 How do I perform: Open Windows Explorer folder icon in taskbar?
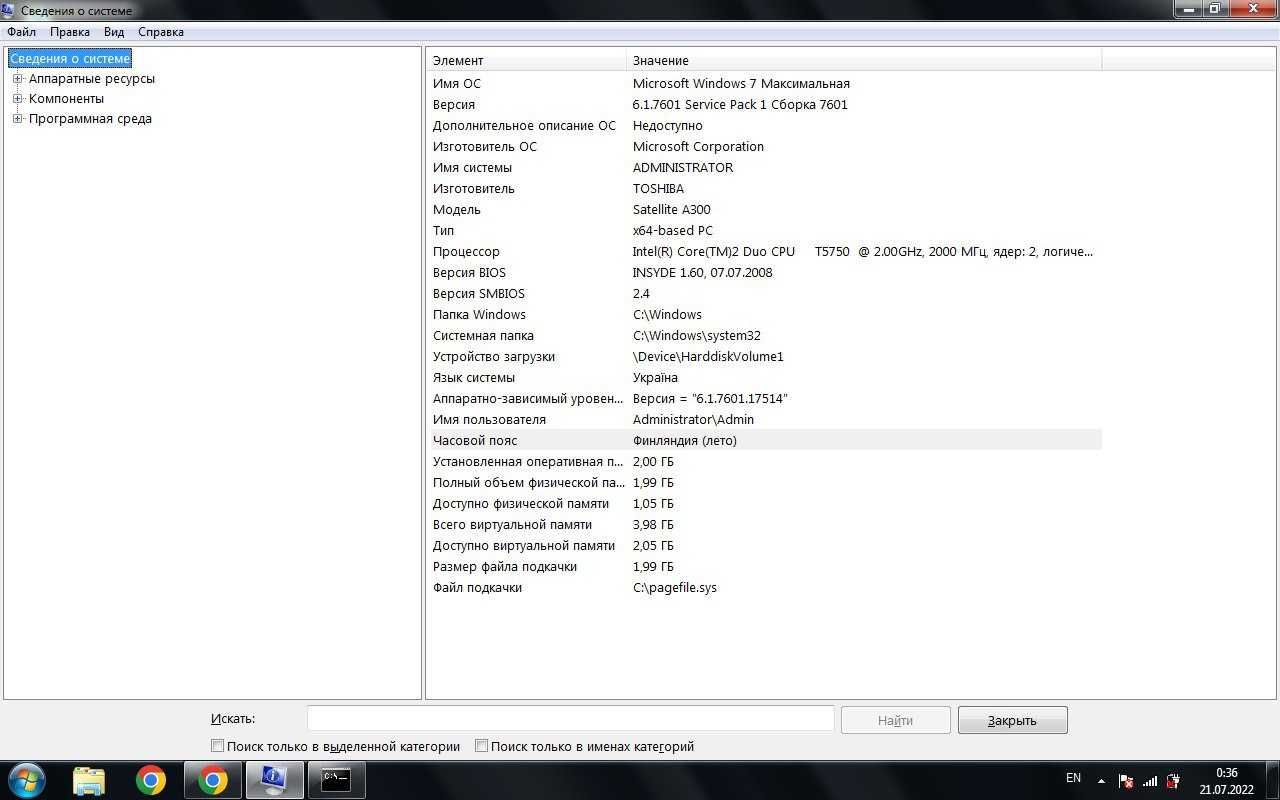(x=89, y=780)
